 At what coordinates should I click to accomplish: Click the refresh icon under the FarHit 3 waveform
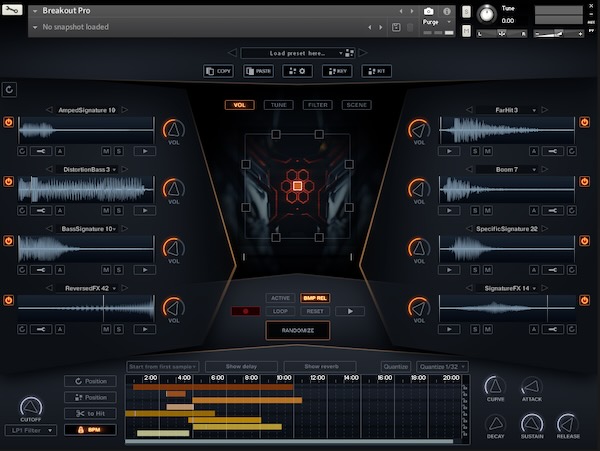point(572,151)
